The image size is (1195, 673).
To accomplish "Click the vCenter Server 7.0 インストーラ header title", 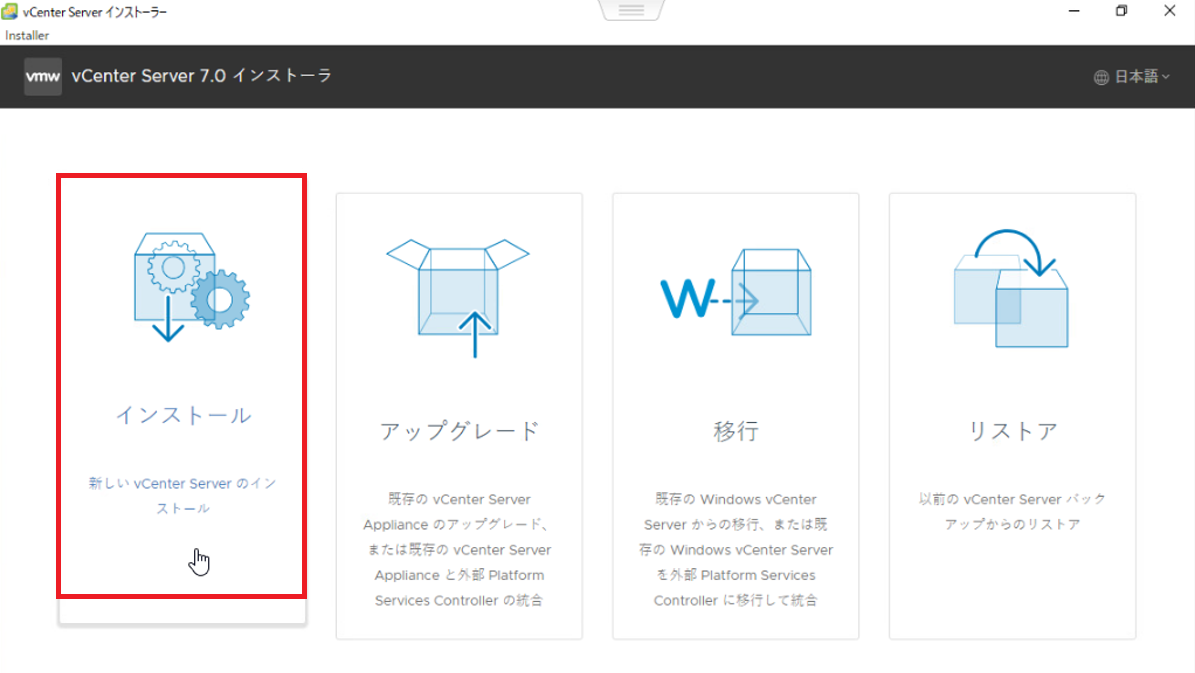I will [x=201, y=76].
